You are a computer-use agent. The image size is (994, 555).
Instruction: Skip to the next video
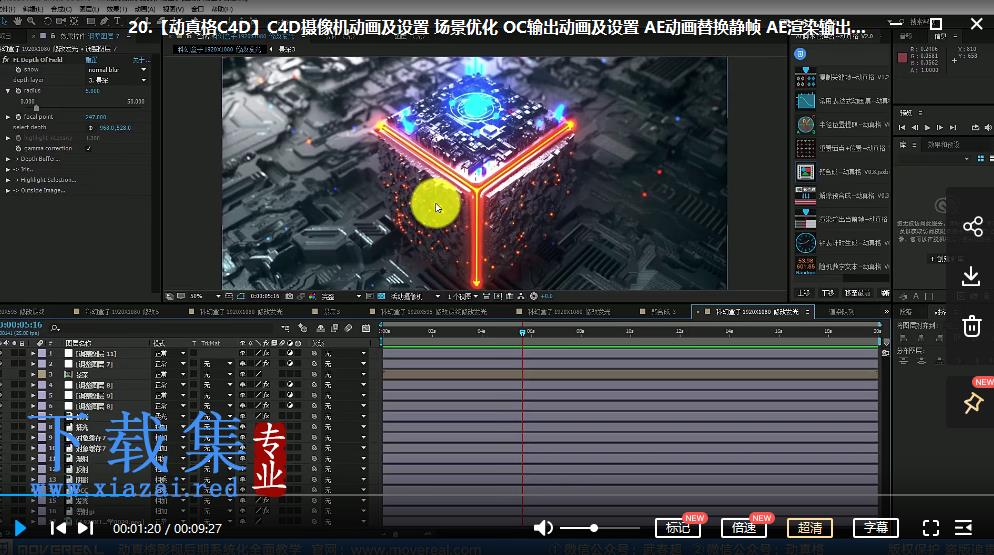[86, 528]
